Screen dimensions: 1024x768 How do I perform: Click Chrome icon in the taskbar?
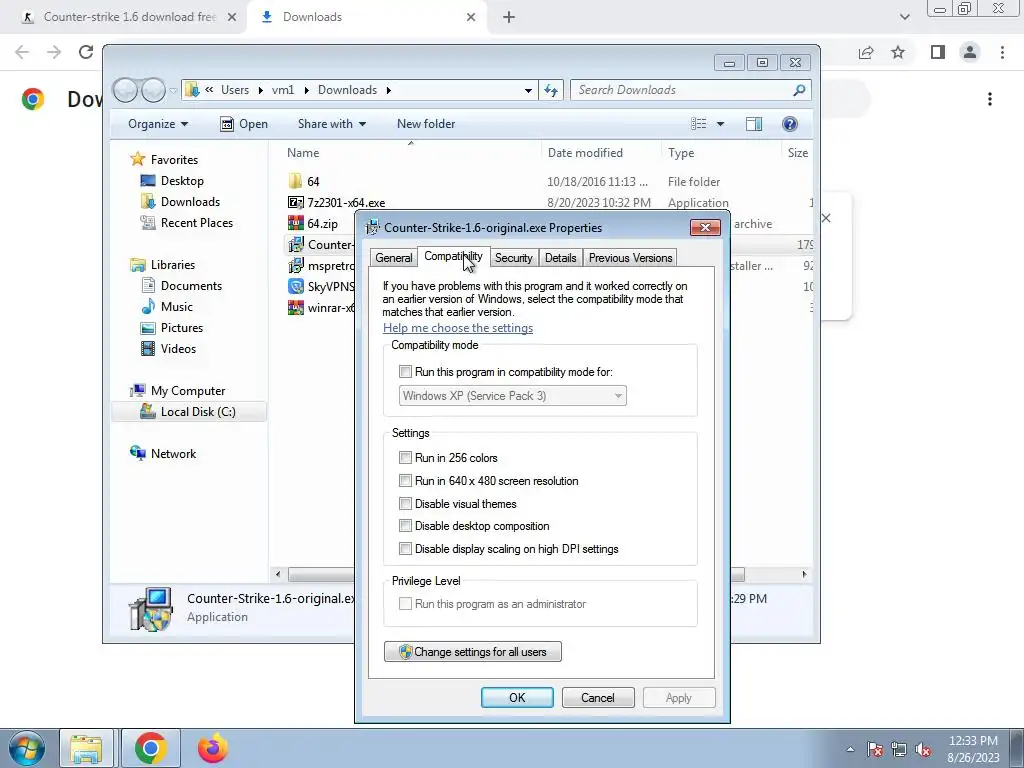(151, 748)
